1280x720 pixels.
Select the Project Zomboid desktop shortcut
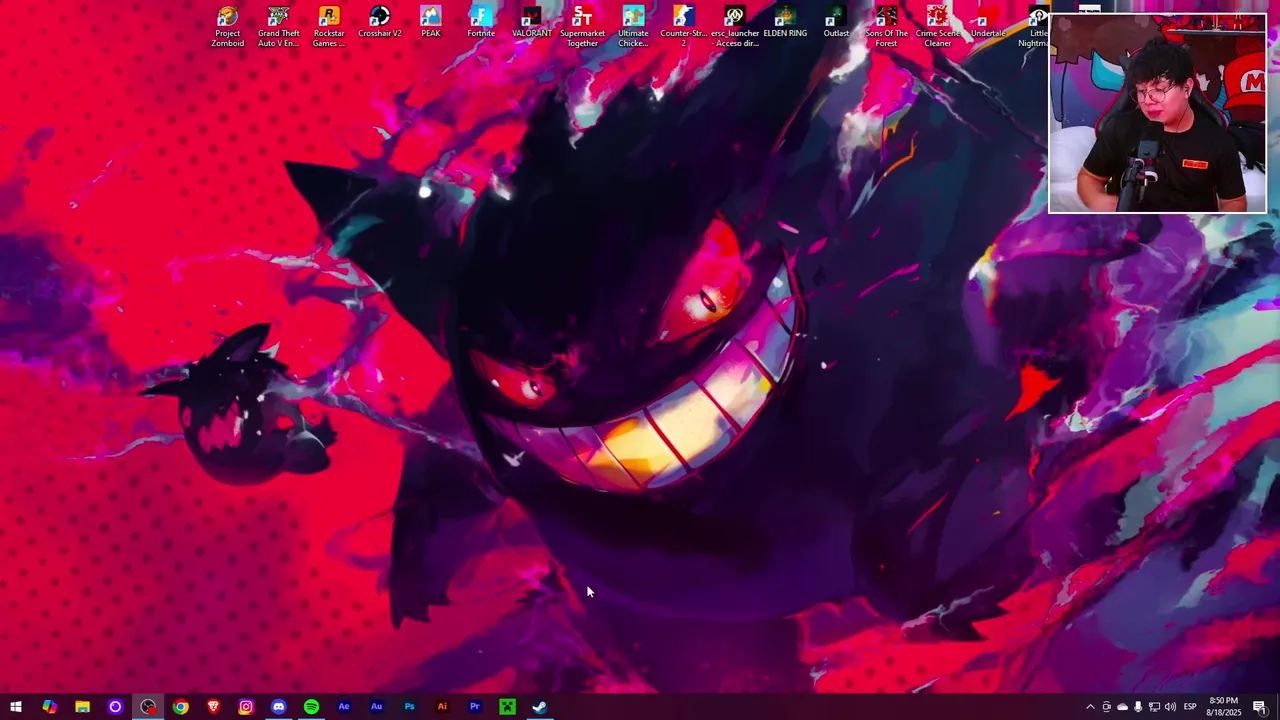[227, 27]
